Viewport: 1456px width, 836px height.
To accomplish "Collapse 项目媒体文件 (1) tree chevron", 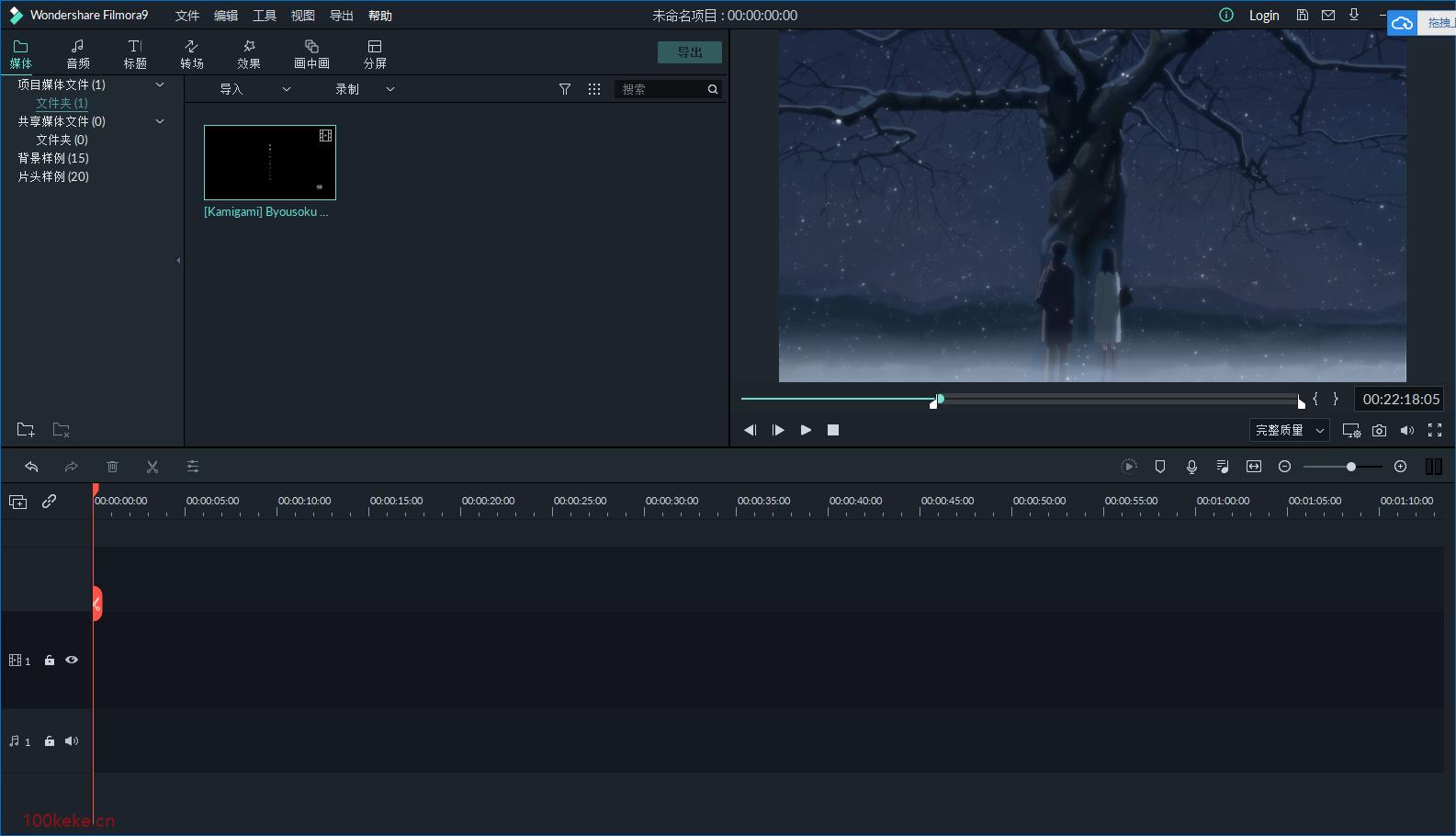I will pos(160,85).
